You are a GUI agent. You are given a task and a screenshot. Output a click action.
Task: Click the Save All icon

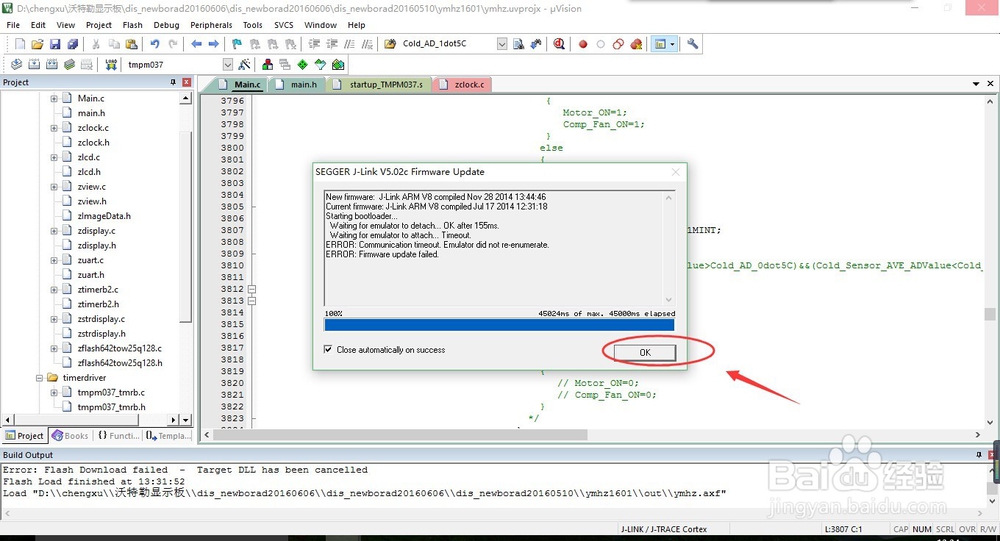(73, 44)
